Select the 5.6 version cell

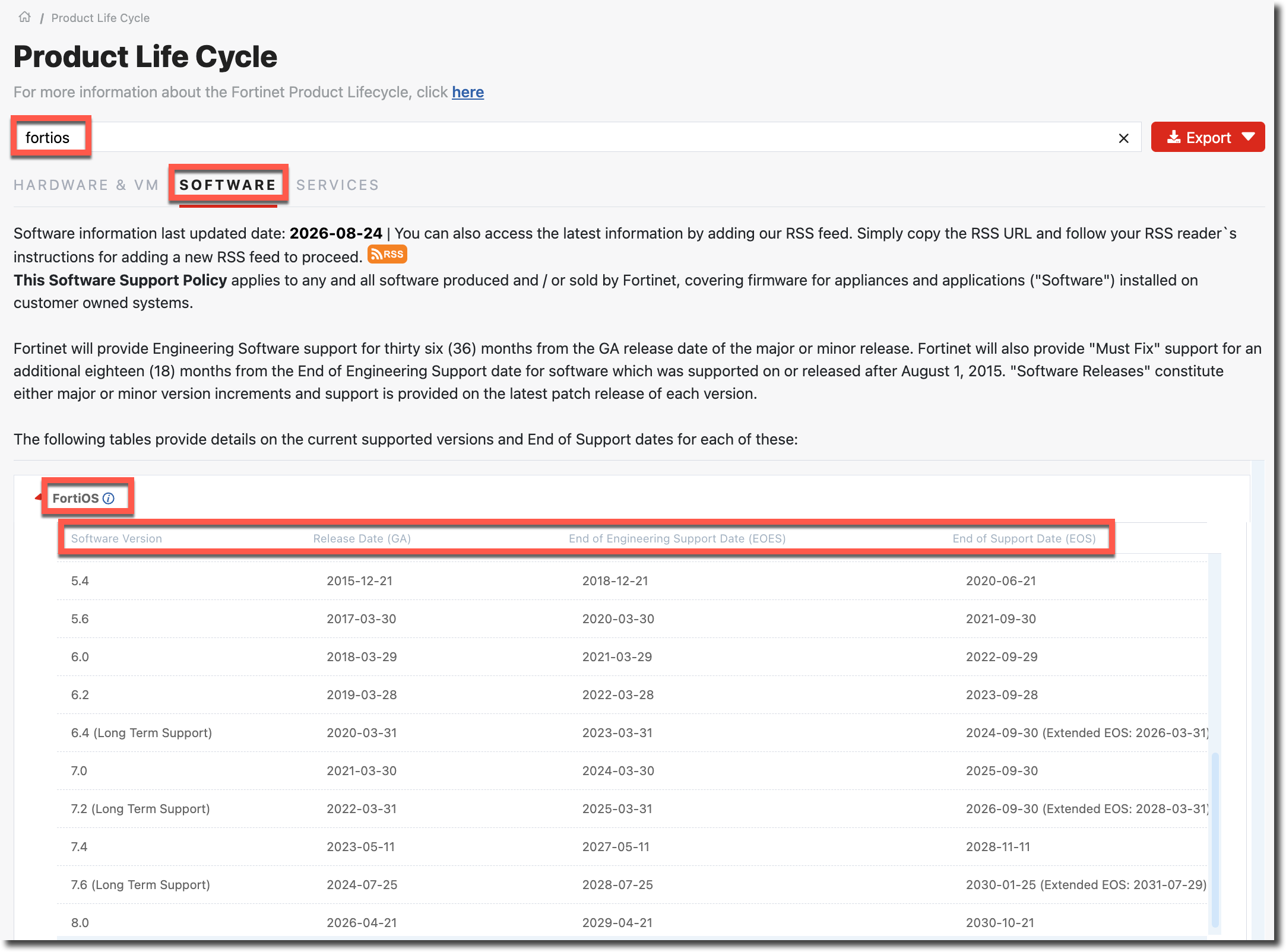[80, 619]
